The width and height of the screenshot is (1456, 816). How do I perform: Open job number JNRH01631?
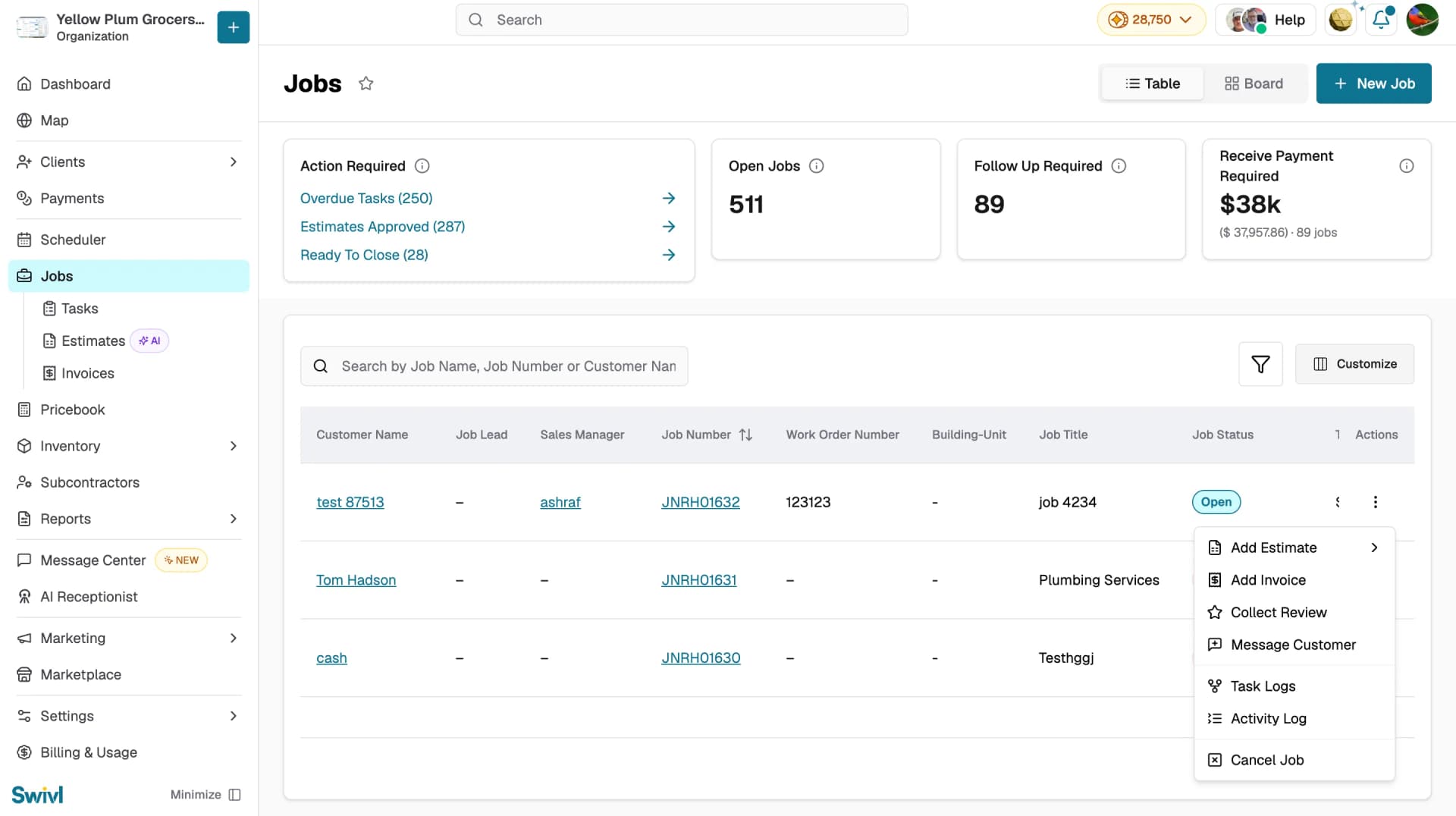point(698,580)
